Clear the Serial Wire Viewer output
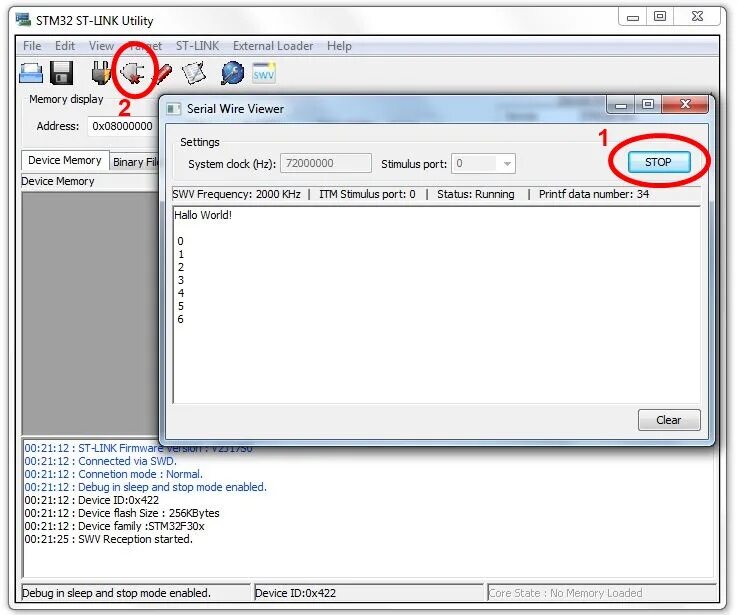 pyautogui.click(x=669, y=420)
